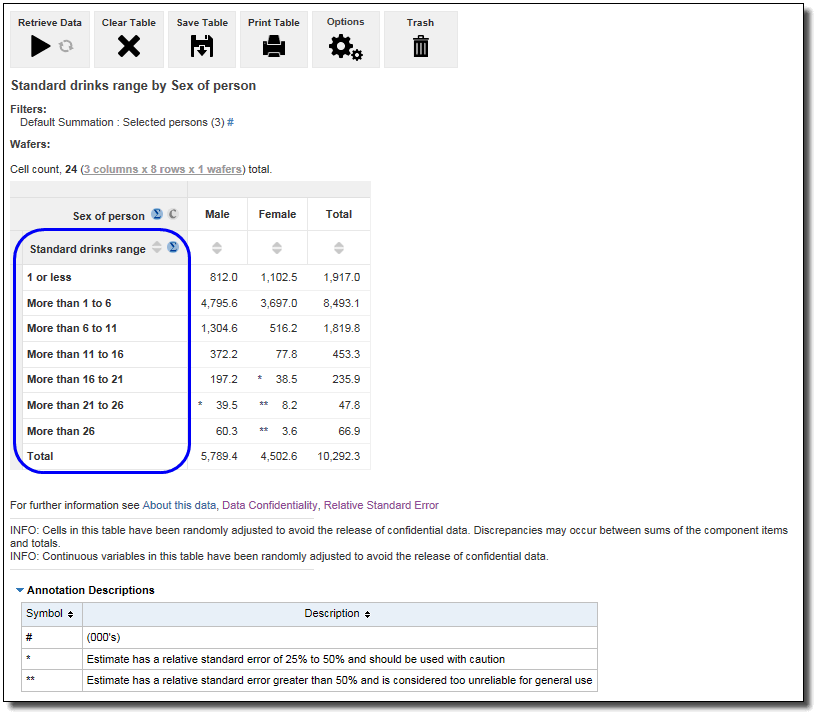Toggle the C icon next to Sex of person
814x713 pixels.
tap(172, 215)
